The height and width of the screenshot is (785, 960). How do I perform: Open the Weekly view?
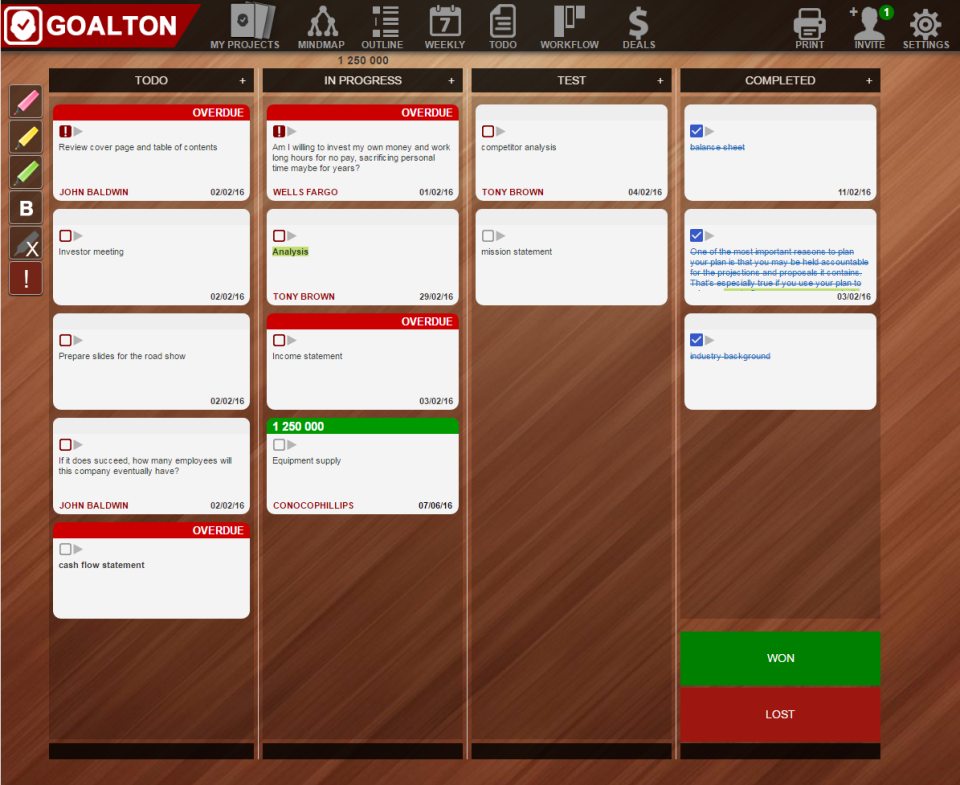pyautogui.click(x=444, y=26)
